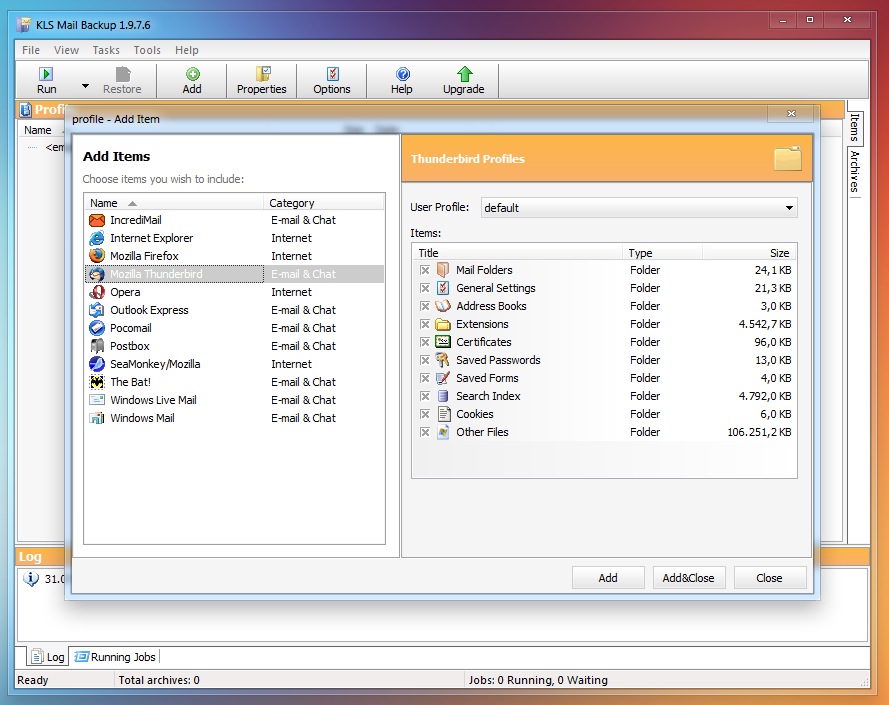Click the Extensions folder icon

[x=443, y=324]
